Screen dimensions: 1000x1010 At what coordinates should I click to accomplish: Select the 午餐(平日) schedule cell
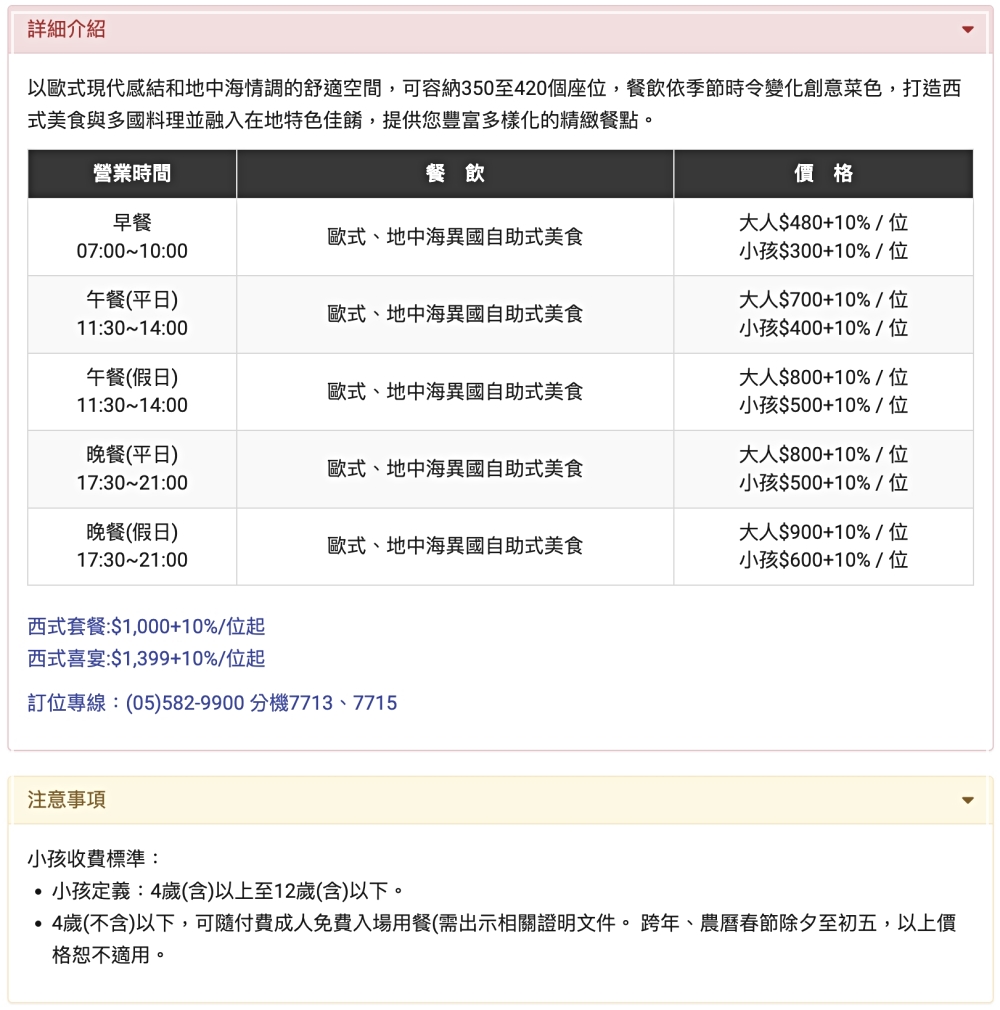pos(131,314)
